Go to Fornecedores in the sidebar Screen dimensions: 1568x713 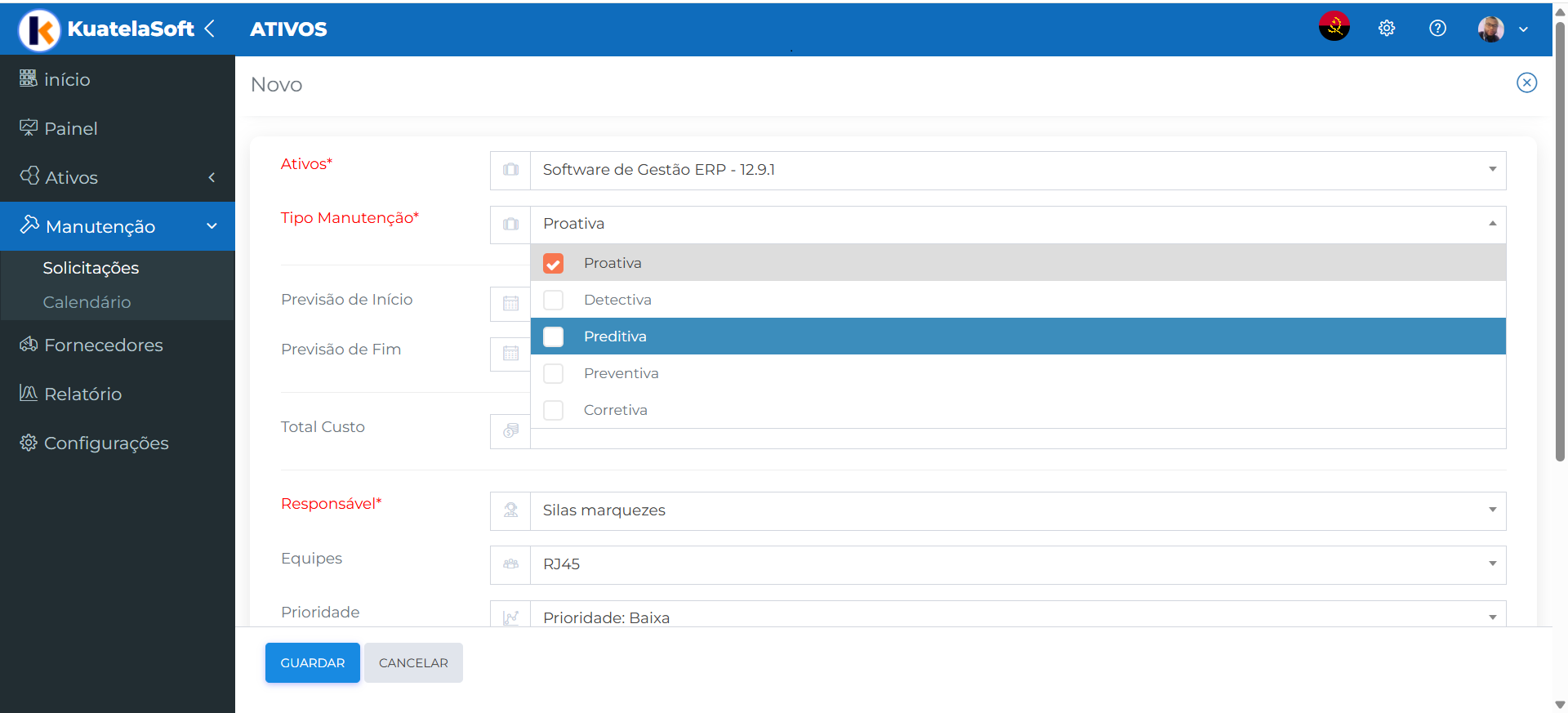click(103, 345)
